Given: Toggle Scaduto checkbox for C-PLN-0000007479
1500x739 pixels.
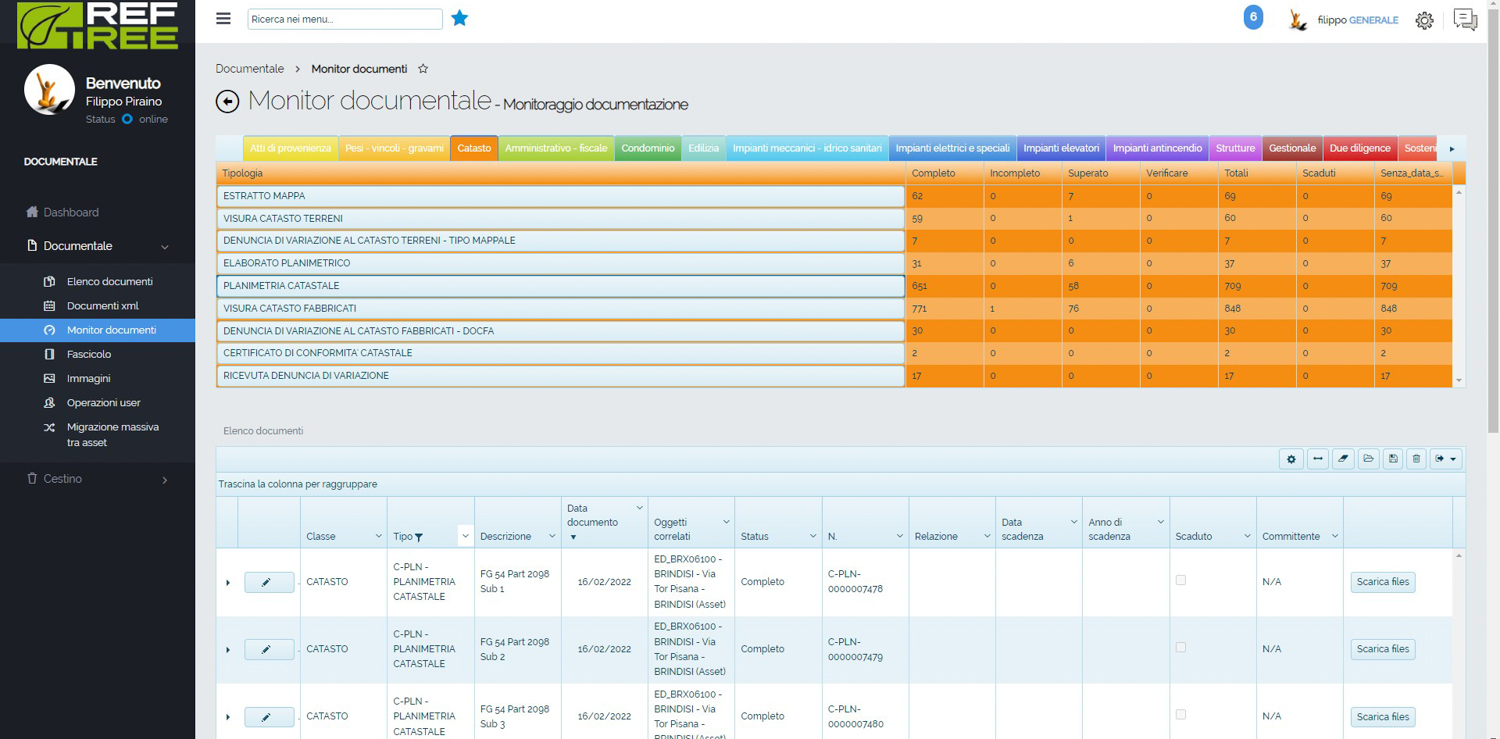Looking at the screenshot, I should 1181,648.
